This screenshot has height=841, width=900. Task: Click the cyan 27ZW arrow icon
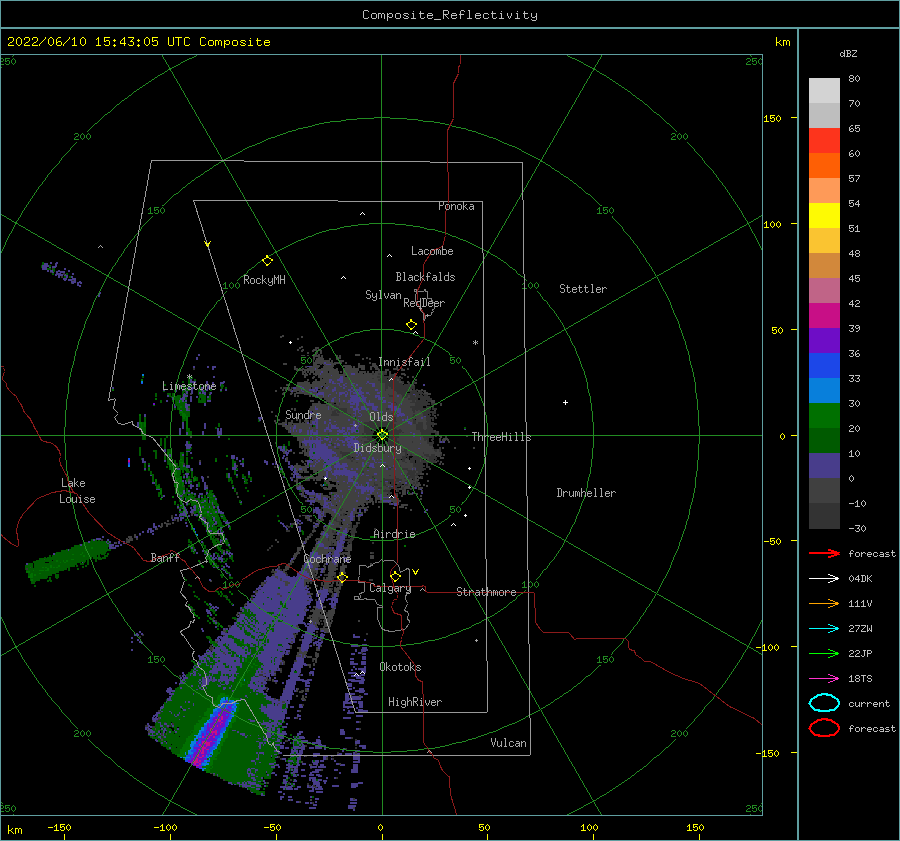point(824,629)
